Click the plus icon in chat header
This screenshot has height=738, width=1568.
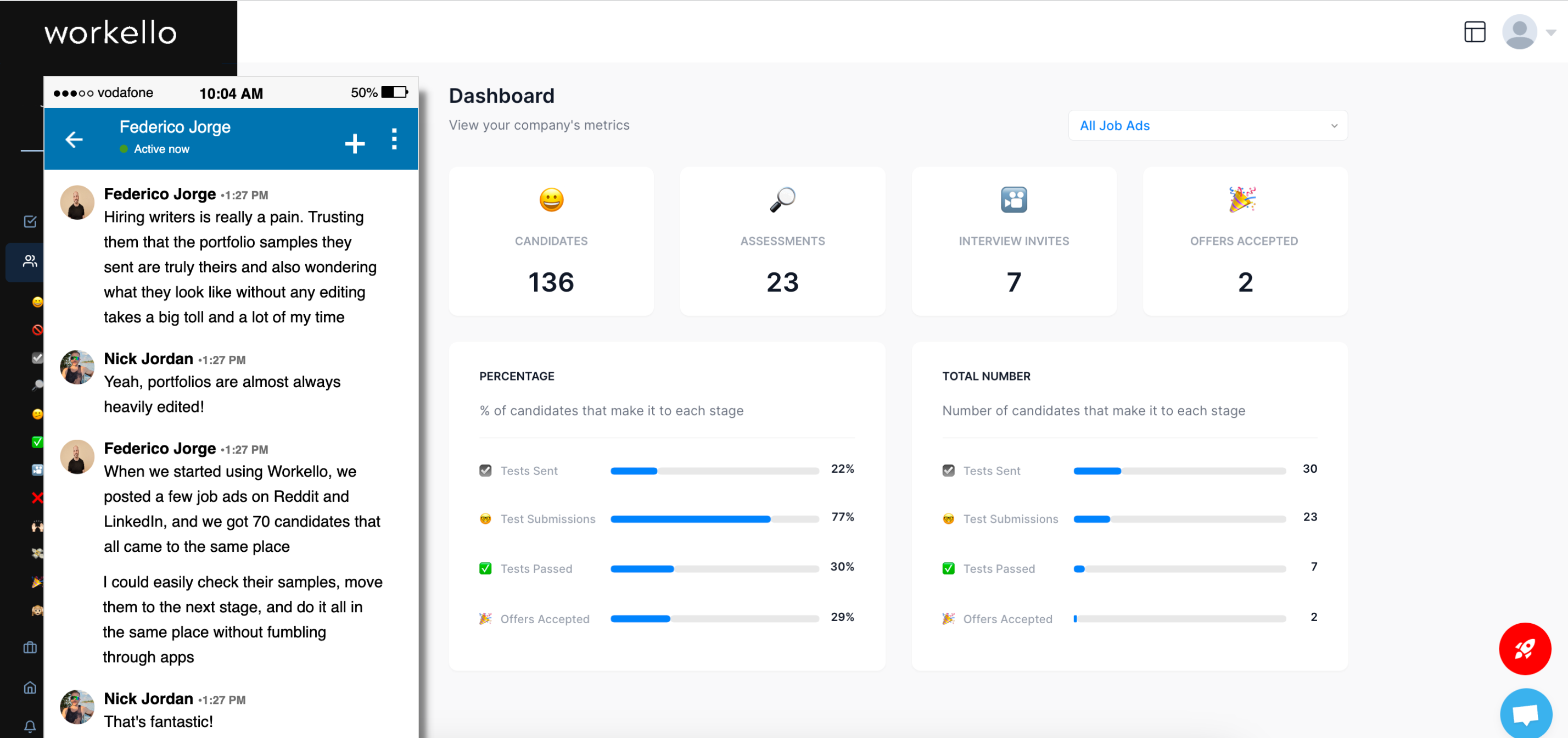(354, 143)
